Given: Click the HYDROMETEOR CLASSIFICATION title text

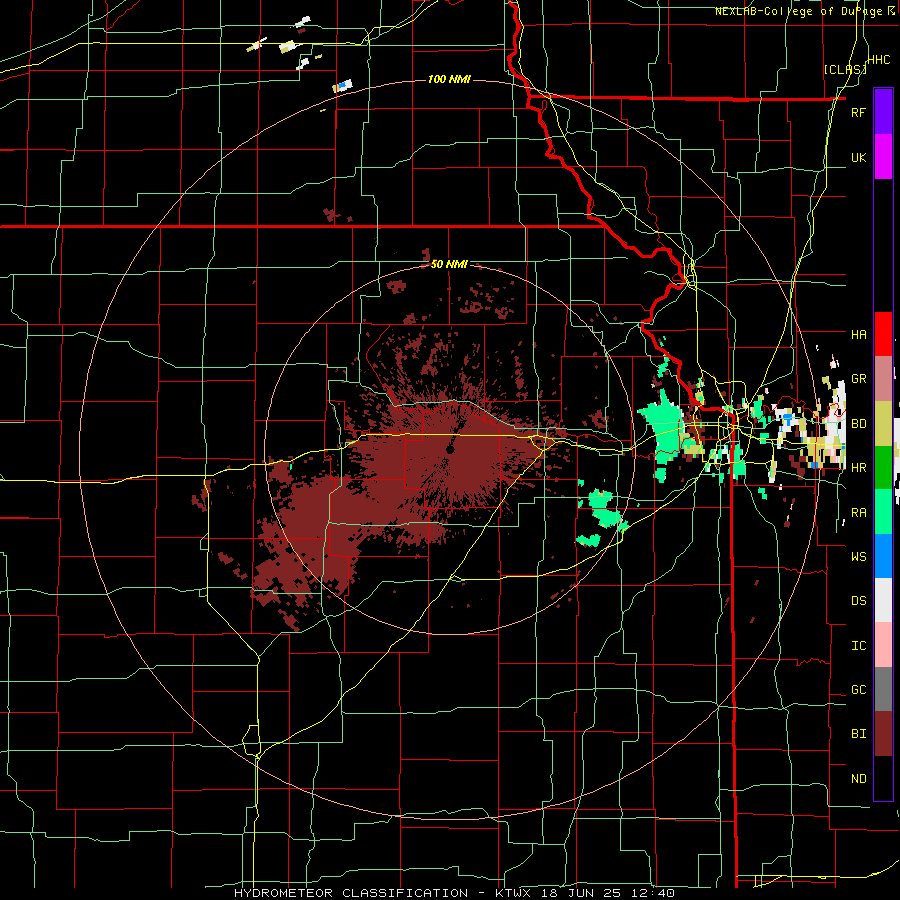Looking at the screenshot, I should coord(351,893).
